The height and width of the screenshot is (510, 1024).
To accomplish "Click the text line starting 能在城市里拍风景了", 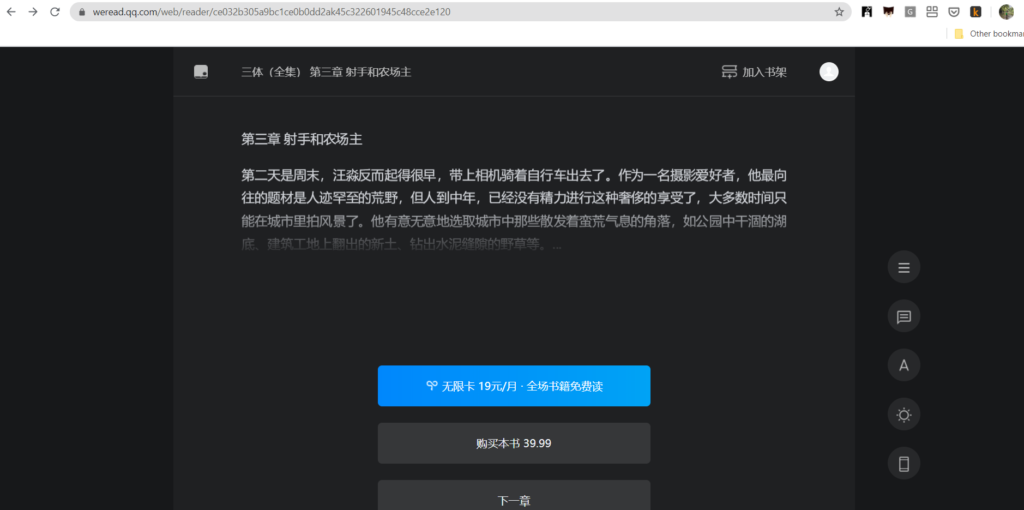I will pos(514,221).
